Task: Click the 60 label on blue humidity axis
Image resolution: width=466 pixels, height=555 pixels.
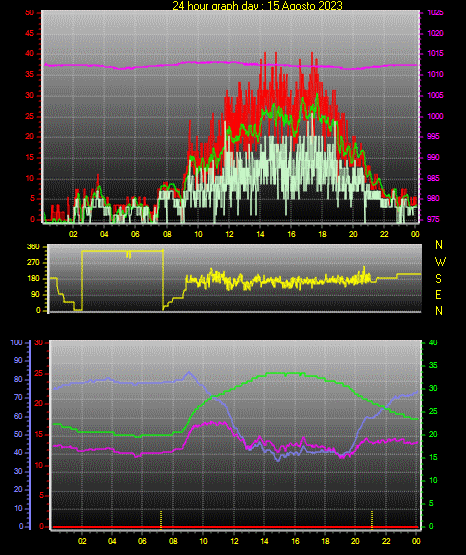Action: point(18,416)
